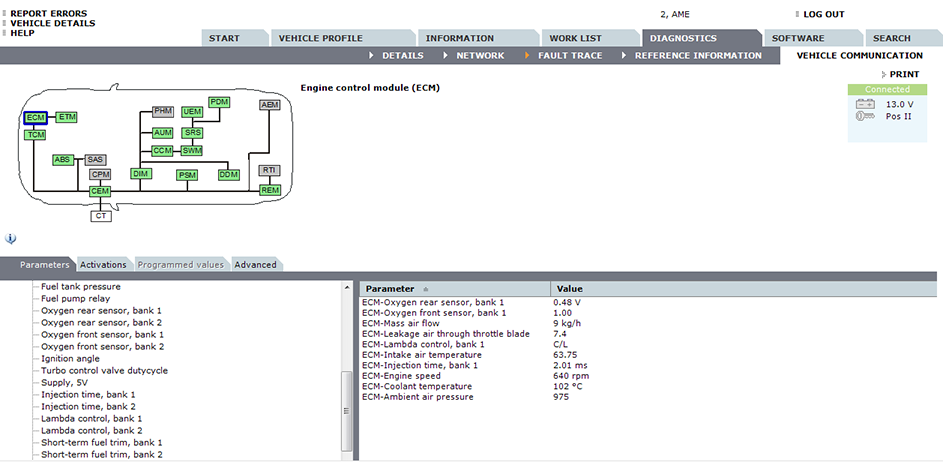The height and width of the screenshot is (462, 943).
Task: Click the info icon below the network diagram
Action: [10, 239]
